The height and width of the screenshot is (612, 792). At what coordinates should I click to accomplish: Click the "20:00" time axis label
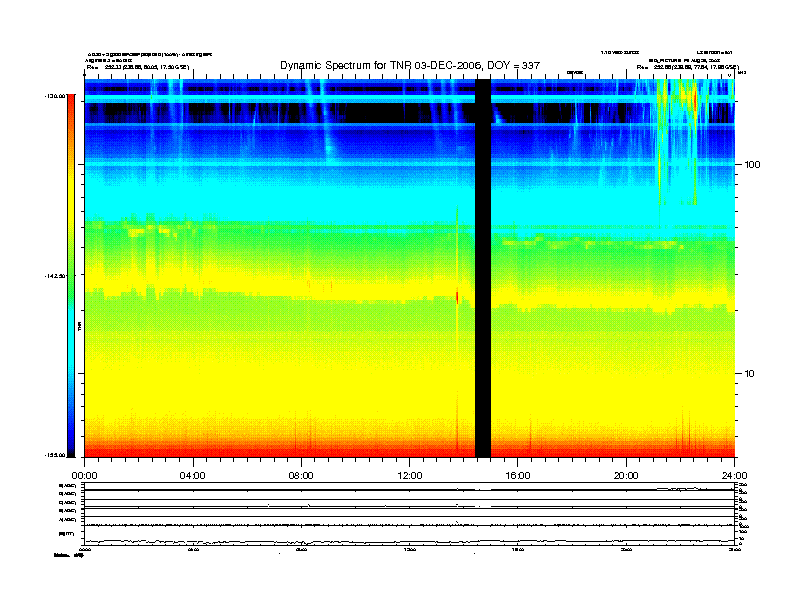[626, 476]
